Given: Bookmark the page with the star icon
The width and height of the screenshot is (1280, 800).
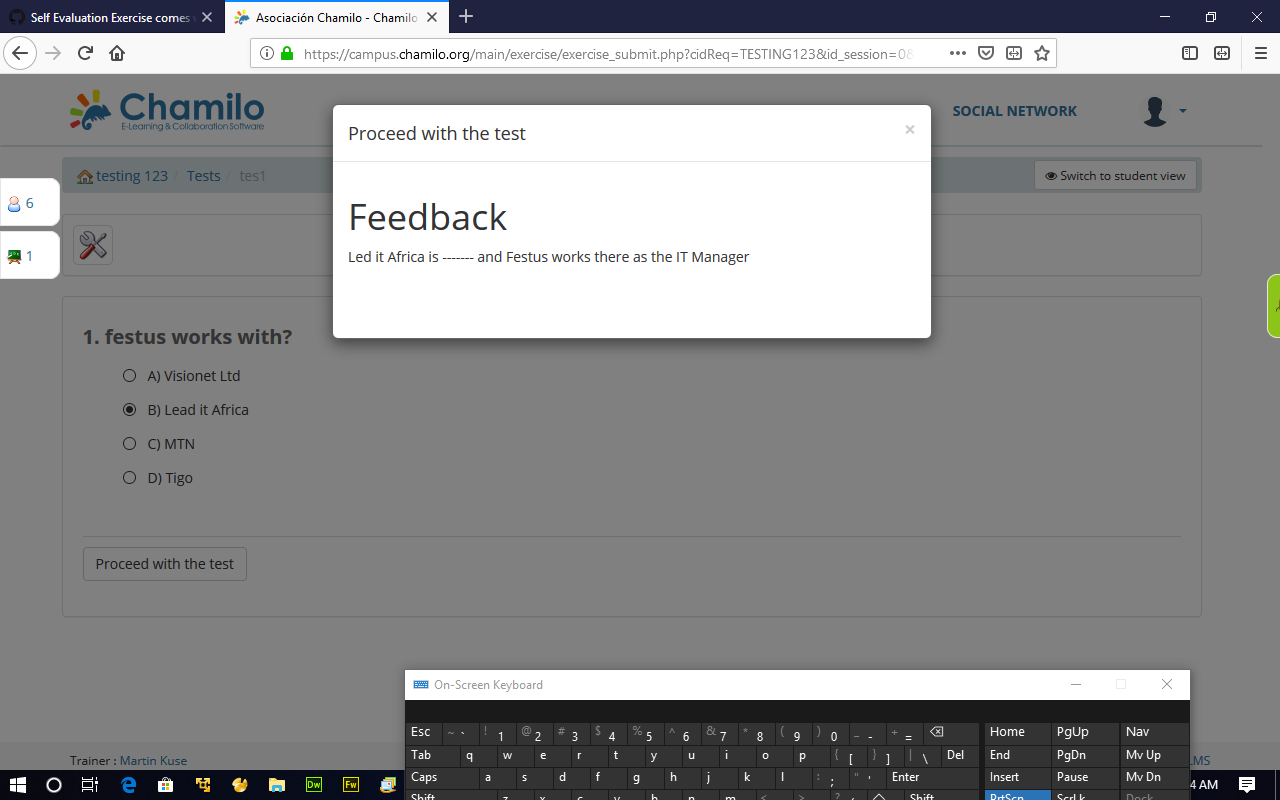Looking at the screenshot, I should pos(1041,53).
